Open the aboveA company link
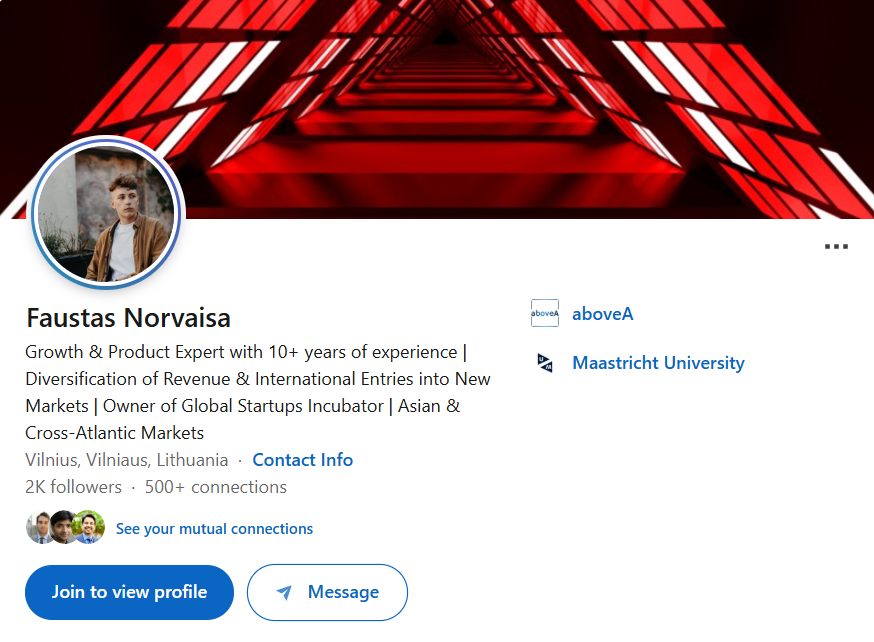 pos(602,314)
